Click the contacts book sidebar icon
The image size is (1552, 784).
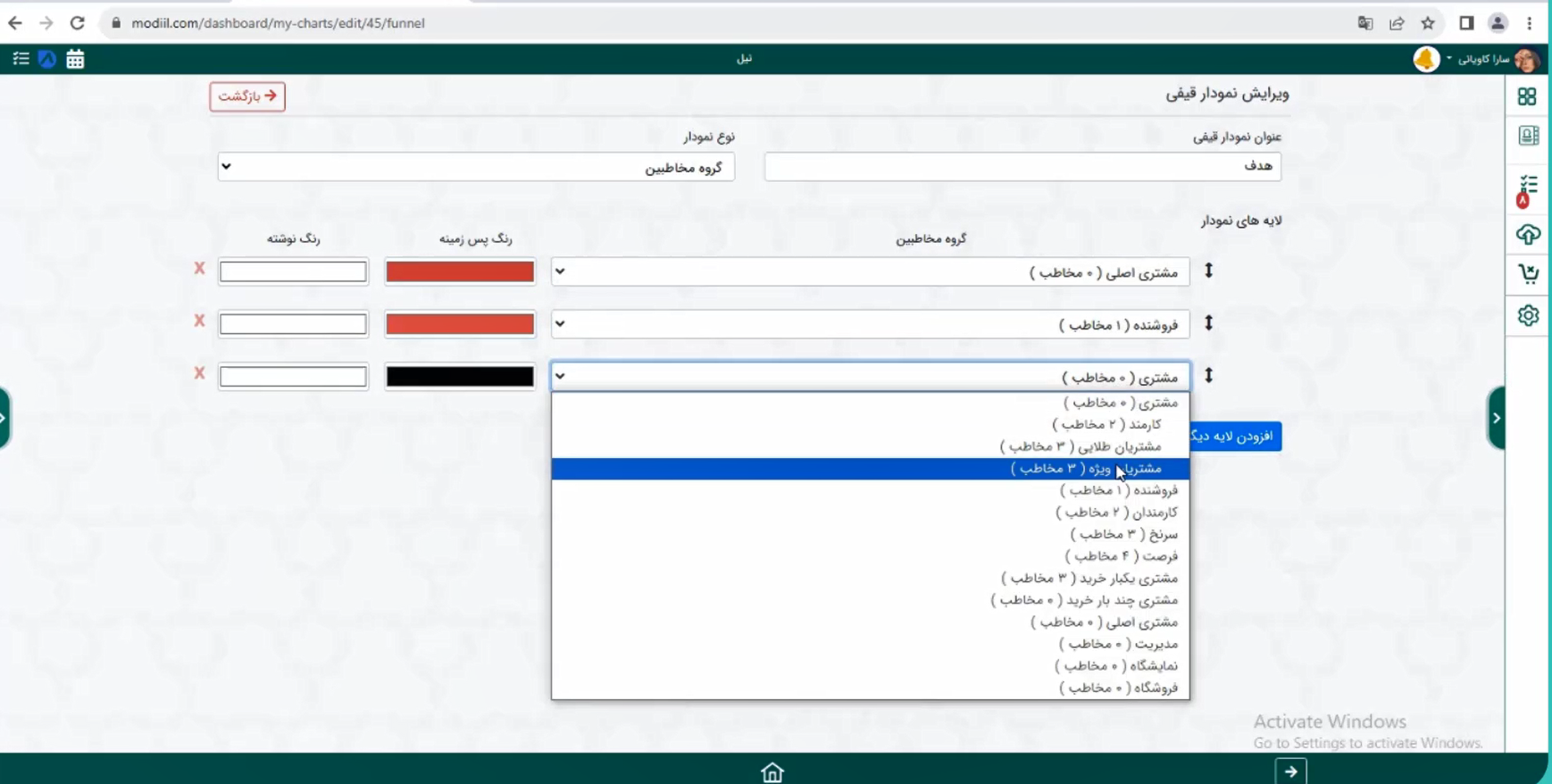1528,136
